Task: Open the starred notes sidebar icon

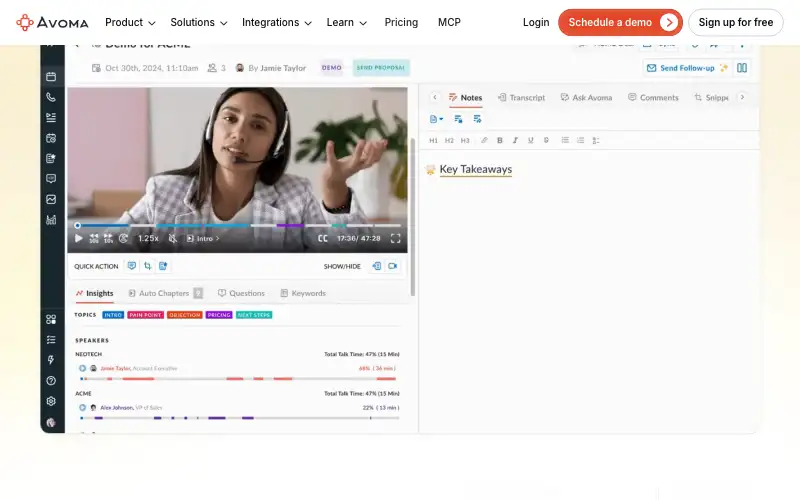Action: 51,158
